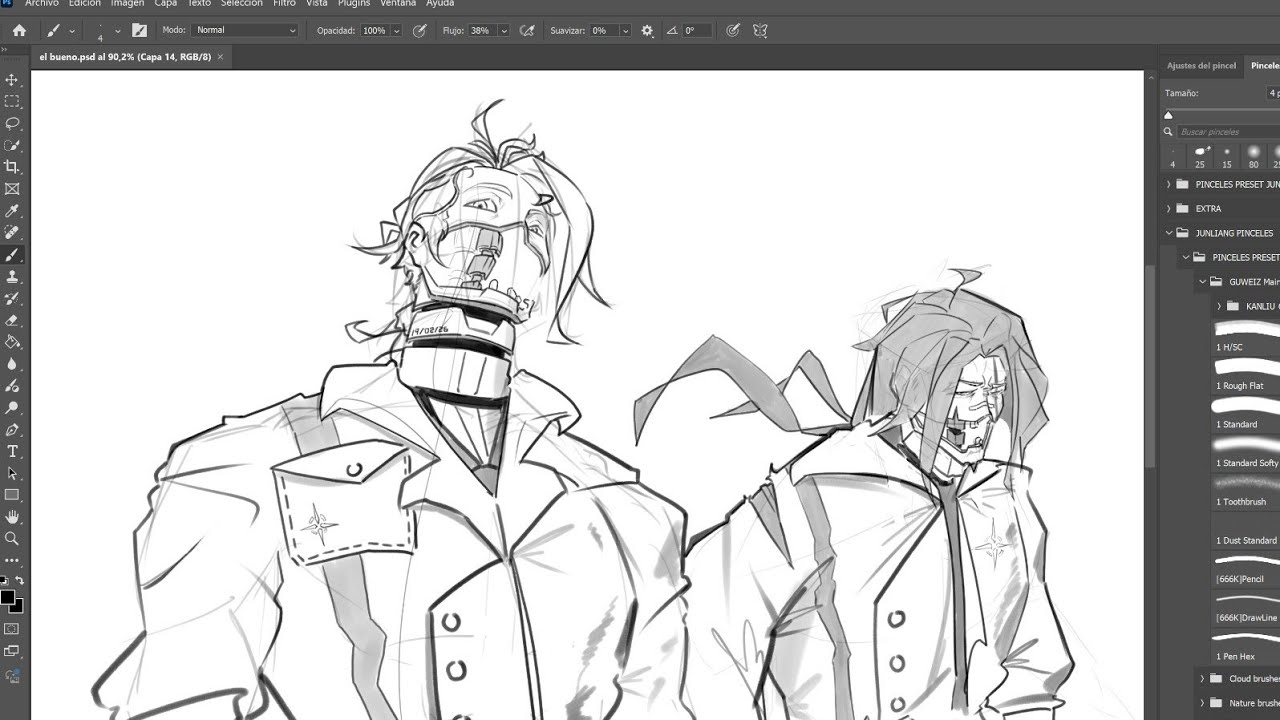The image size is (1280, 720).
Task: Expand the Cloud brushes folder
Action: (x=1202, y=678)
